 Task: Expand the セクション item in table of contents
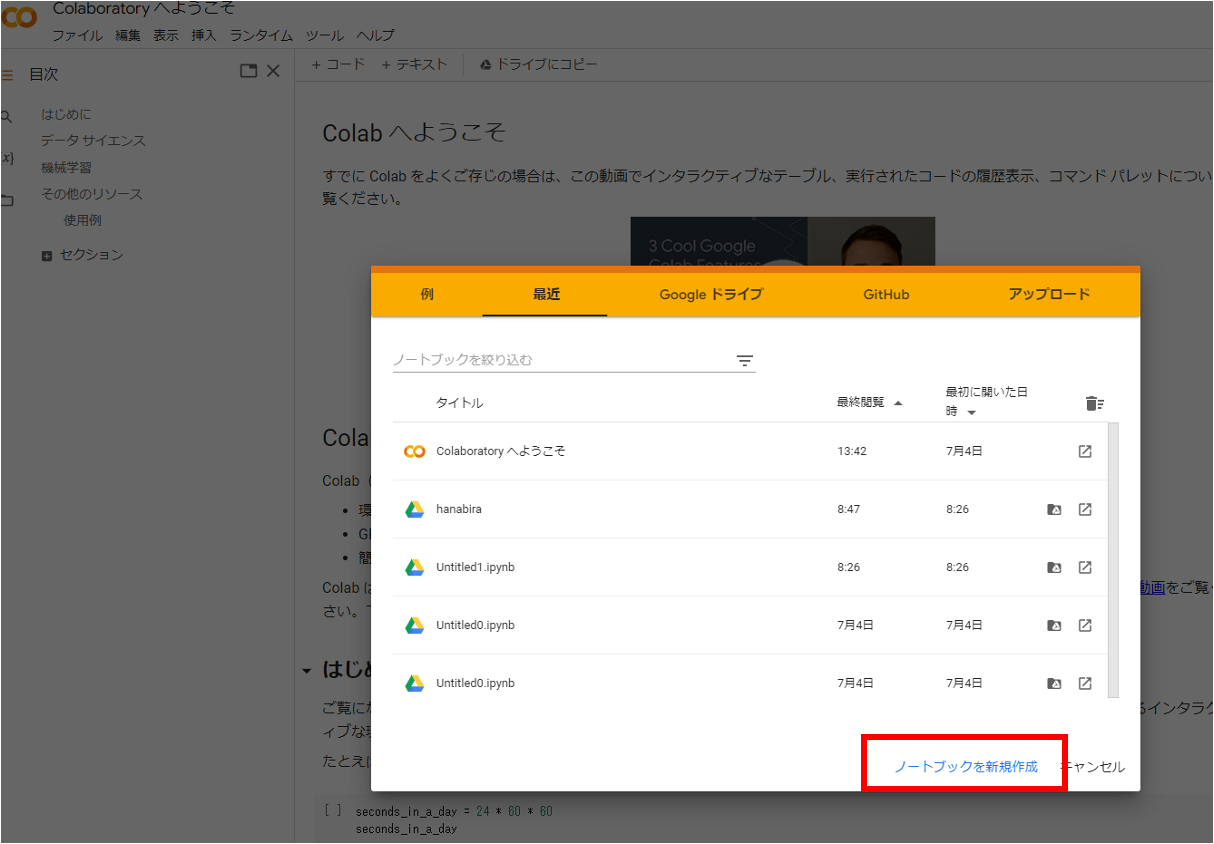47,256
